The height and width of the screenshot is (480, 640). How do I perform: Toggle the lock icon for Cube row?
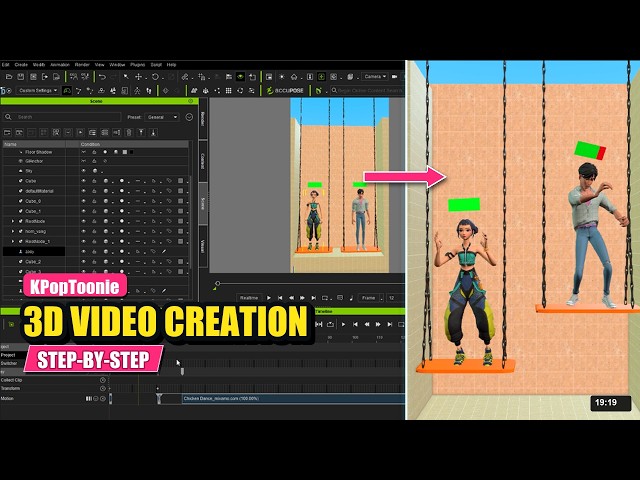coord(94,181)
